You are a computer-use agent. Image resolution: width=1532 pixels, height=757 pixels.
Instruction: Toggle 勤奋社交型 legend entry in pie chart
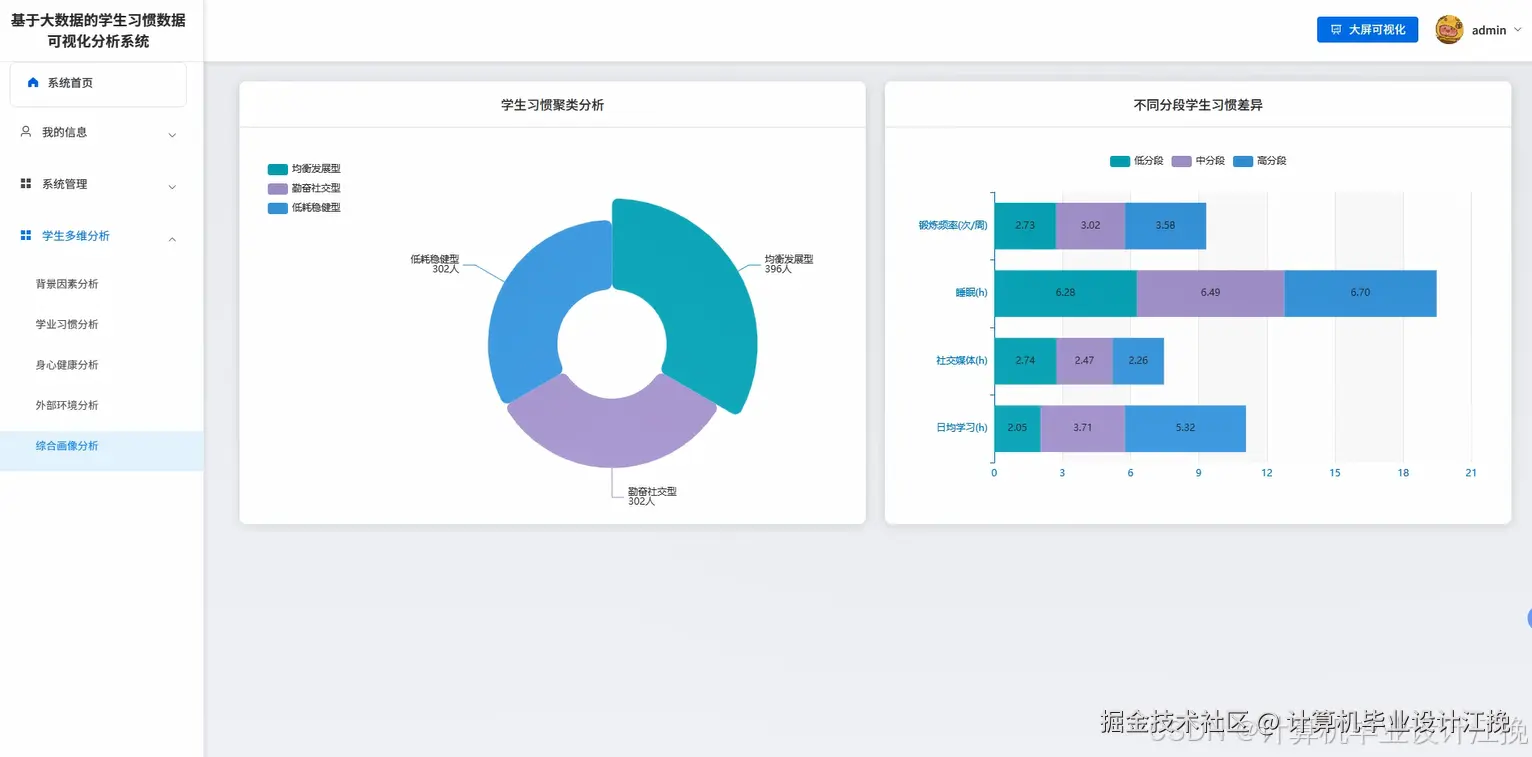click(x=304, y=188)
